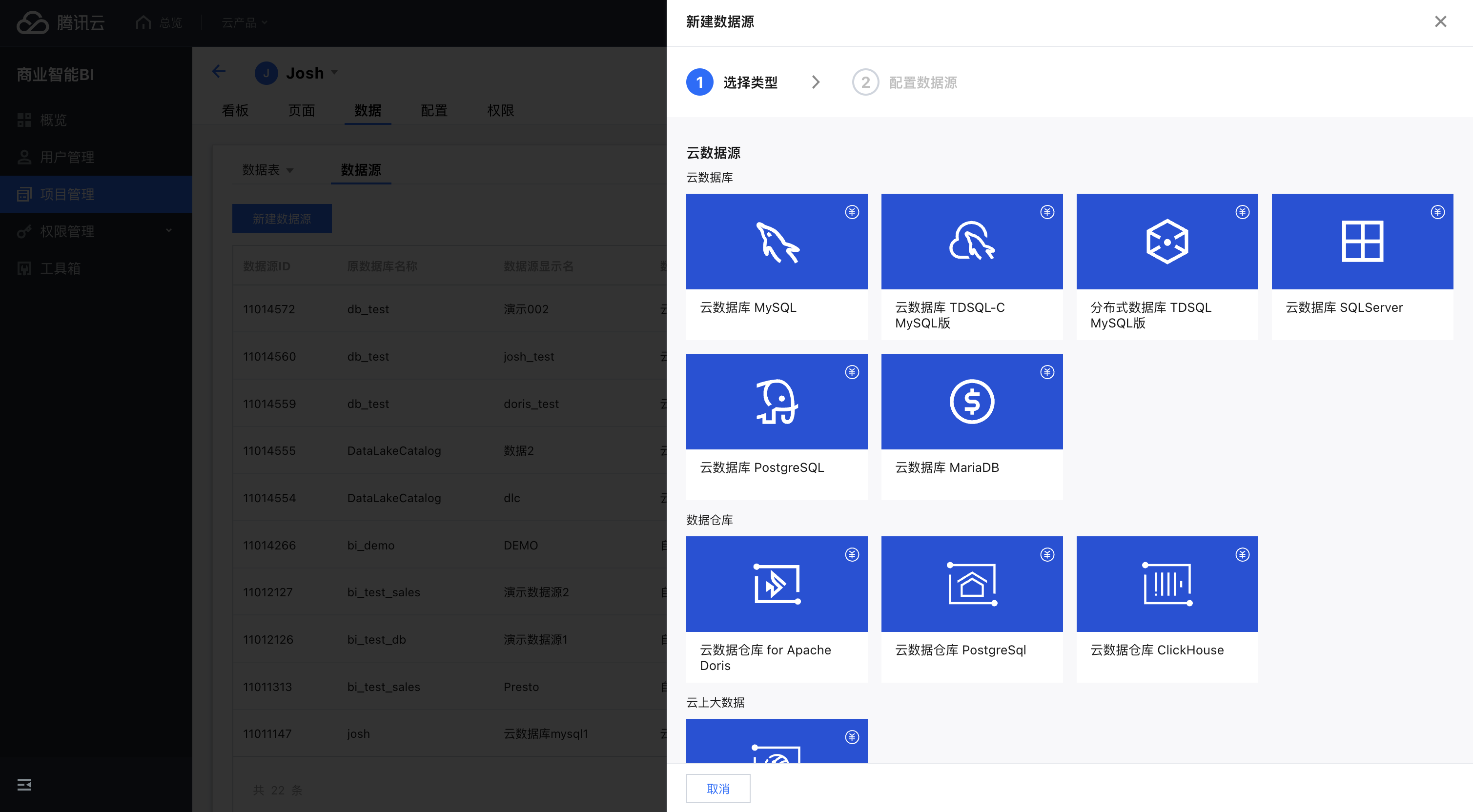This screenshot has height=812, width=1473.
Task: Choose the TDSQL-C MySQL cloud icon
Action: 972,242
